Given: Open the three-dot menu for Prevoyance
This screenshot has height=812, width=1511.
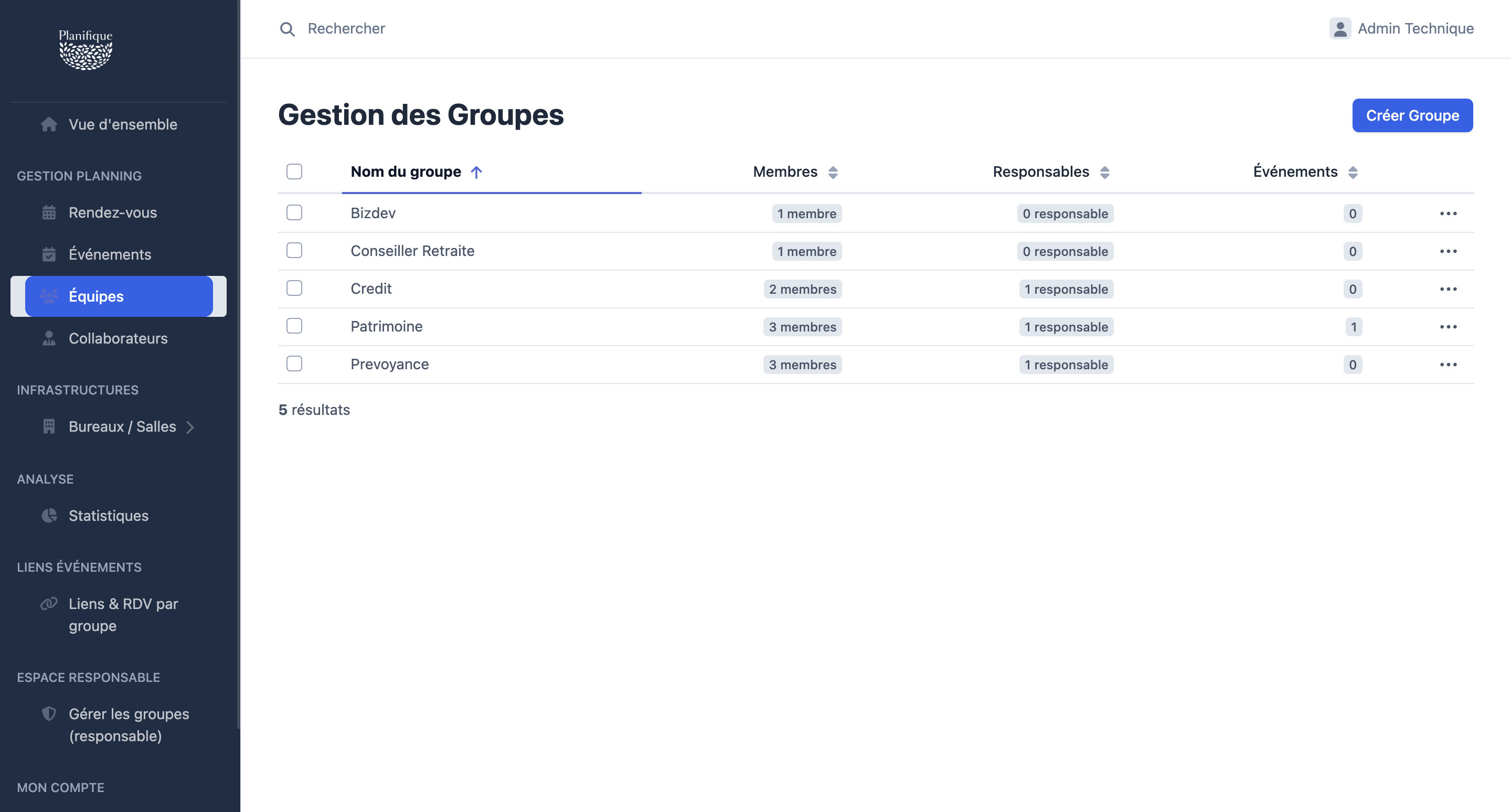Looking at the screenshot, I should [1448, 365].
